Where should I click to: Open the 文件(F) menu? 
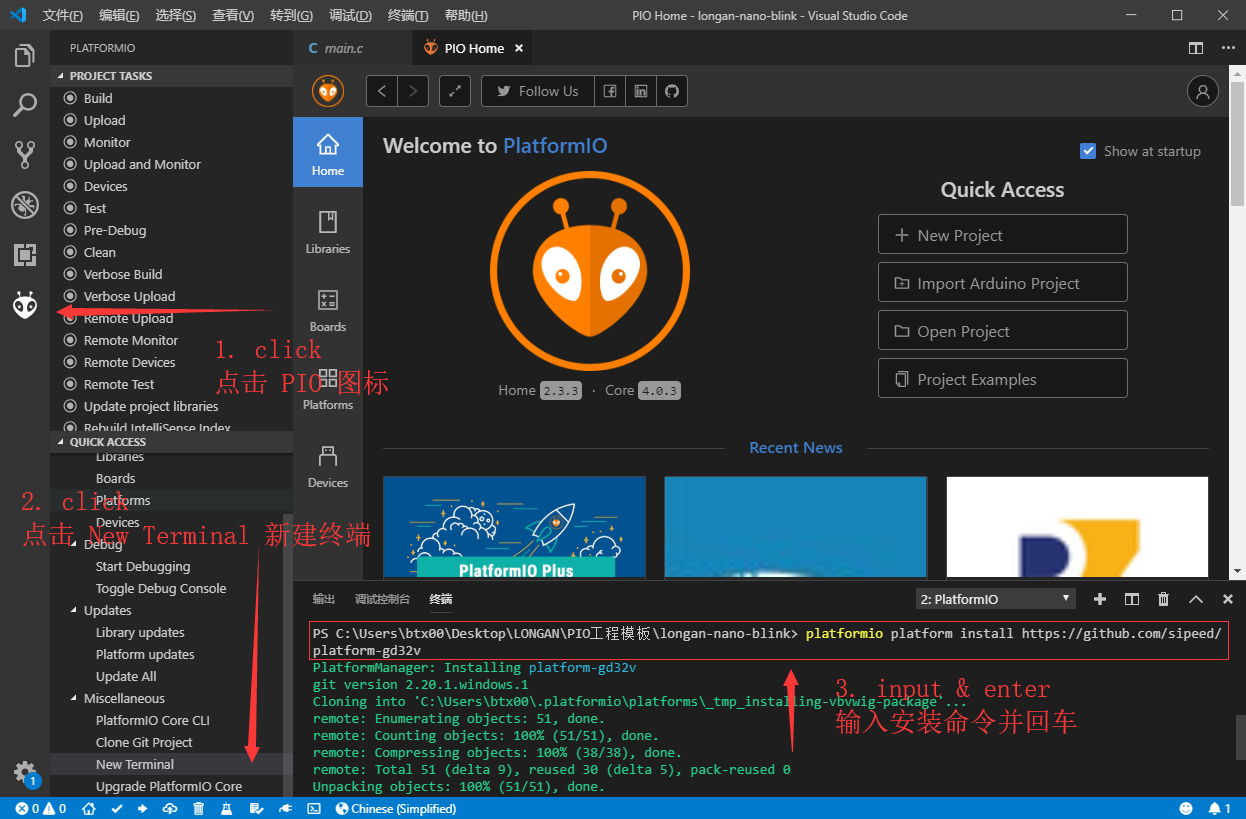63,16
